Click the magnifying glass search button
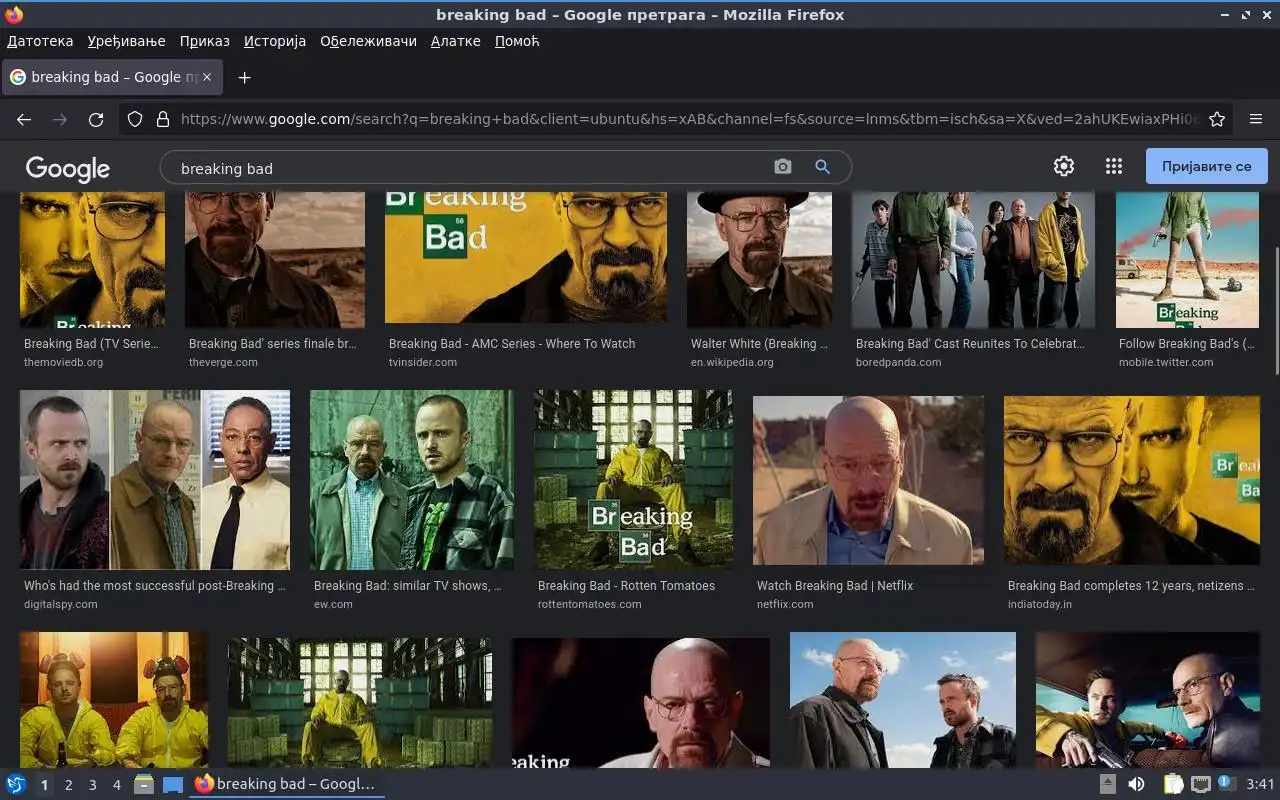This screenshot has width=1280, height=800. (822, 167)
